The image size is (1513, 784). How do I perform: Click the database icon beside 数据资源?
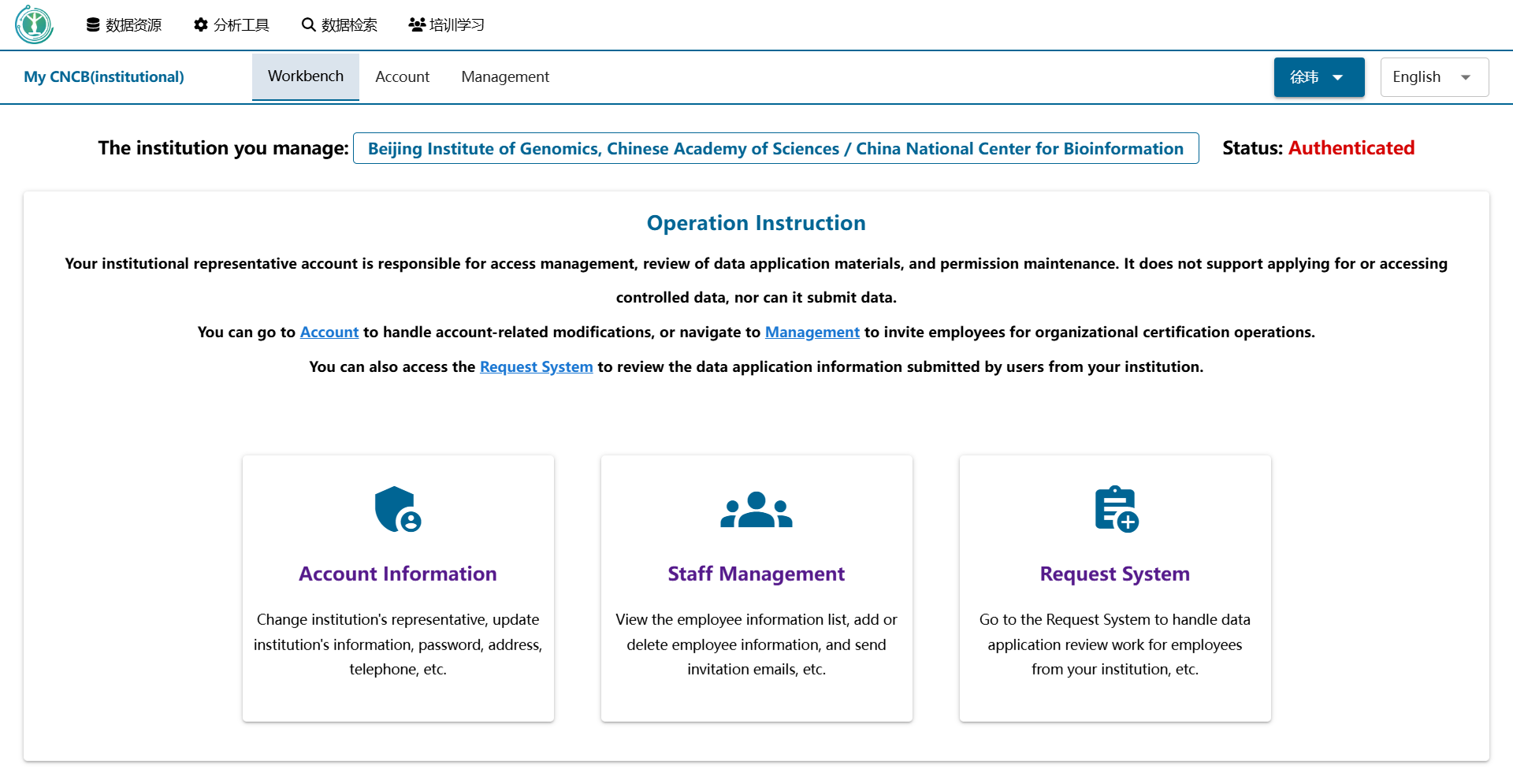[93, 25]
